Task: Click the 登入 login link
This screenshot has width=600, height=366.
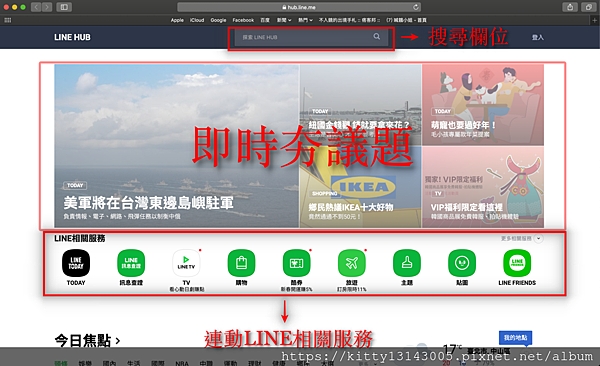Action: click(x=538, y=37)
